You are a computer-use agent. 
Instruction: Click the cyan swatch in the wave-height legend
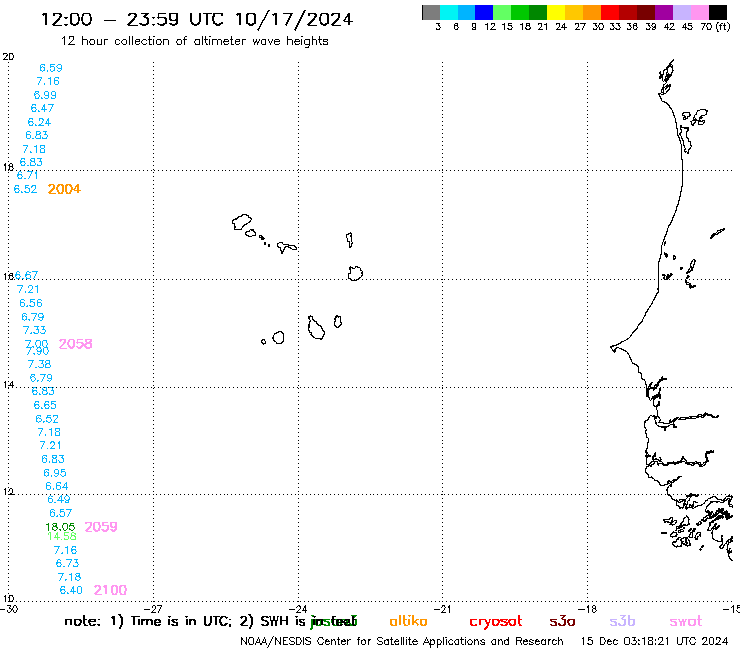click(x=449, y=12)
